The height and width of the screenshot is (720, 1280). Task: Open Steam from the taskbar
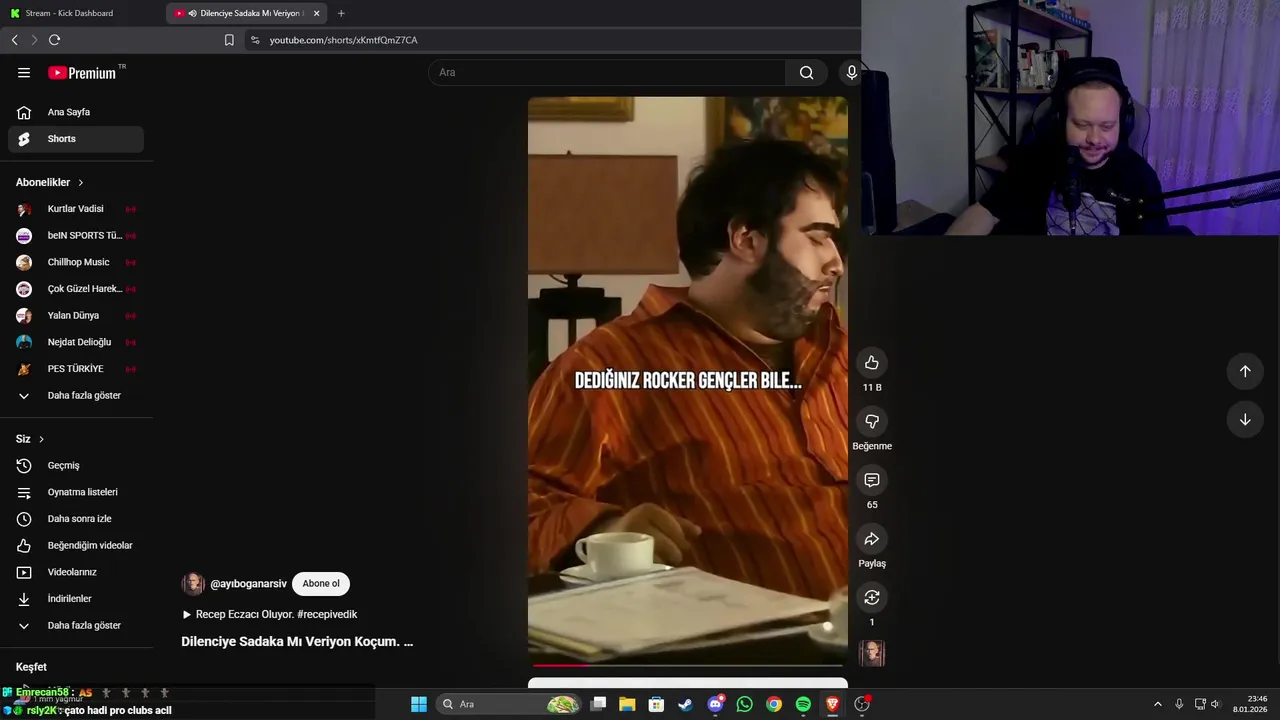pos(685,704)
